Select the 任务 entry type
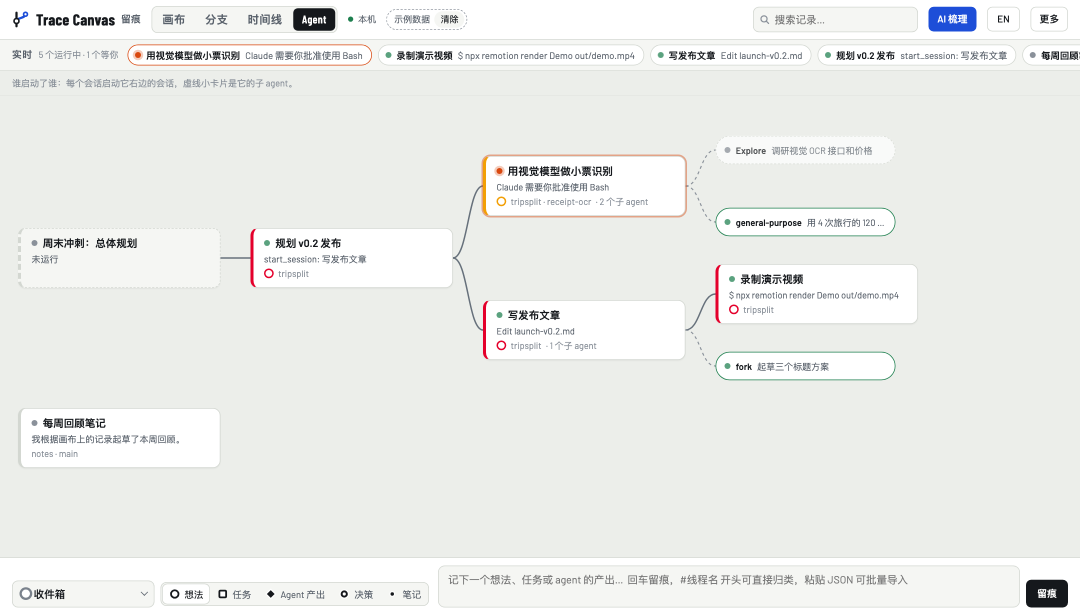The height and width of the screenshot is (615, 1080). [234, 594]
